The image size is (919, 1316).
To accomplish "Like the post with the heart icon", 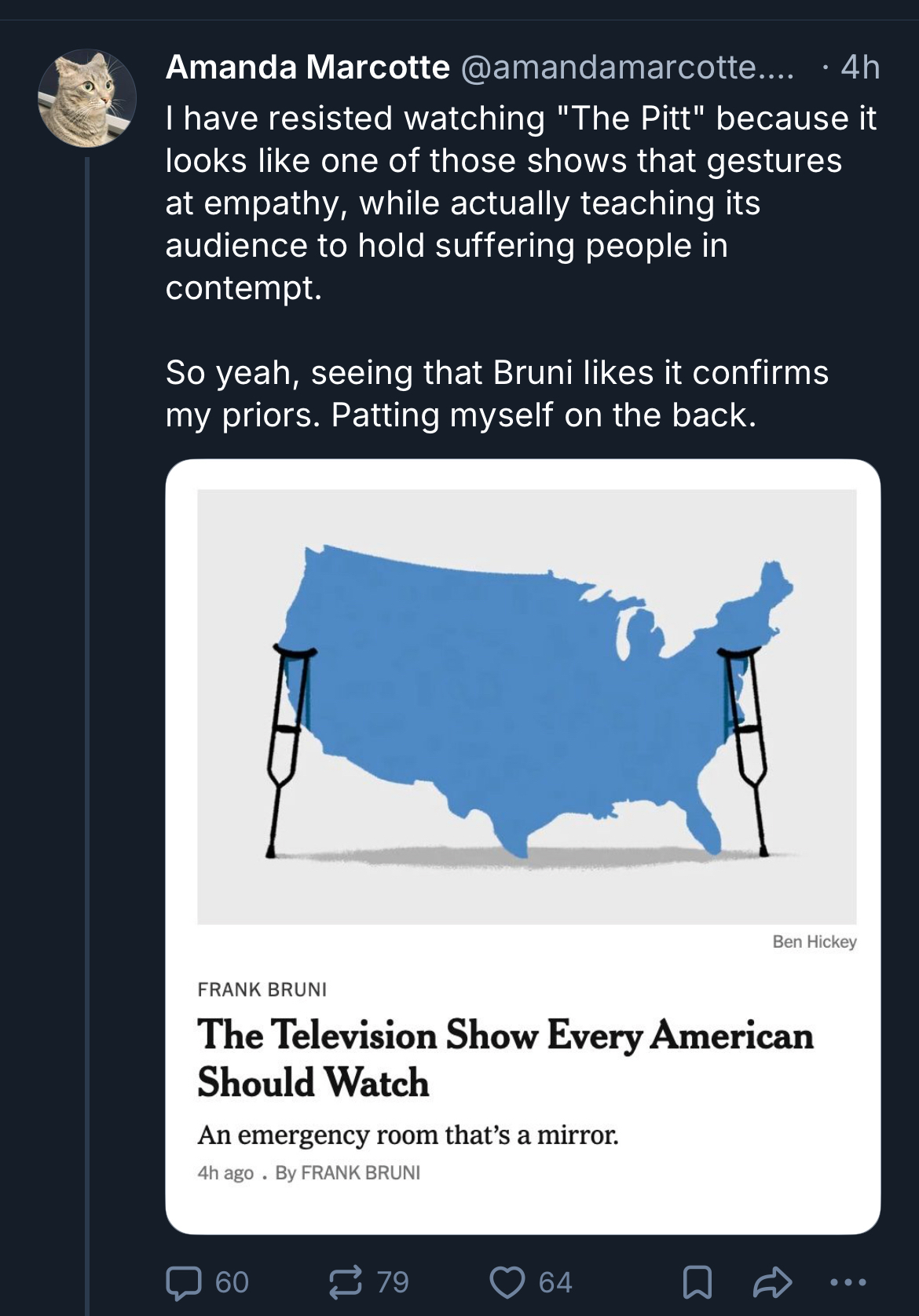I will tap(507, 1282).
